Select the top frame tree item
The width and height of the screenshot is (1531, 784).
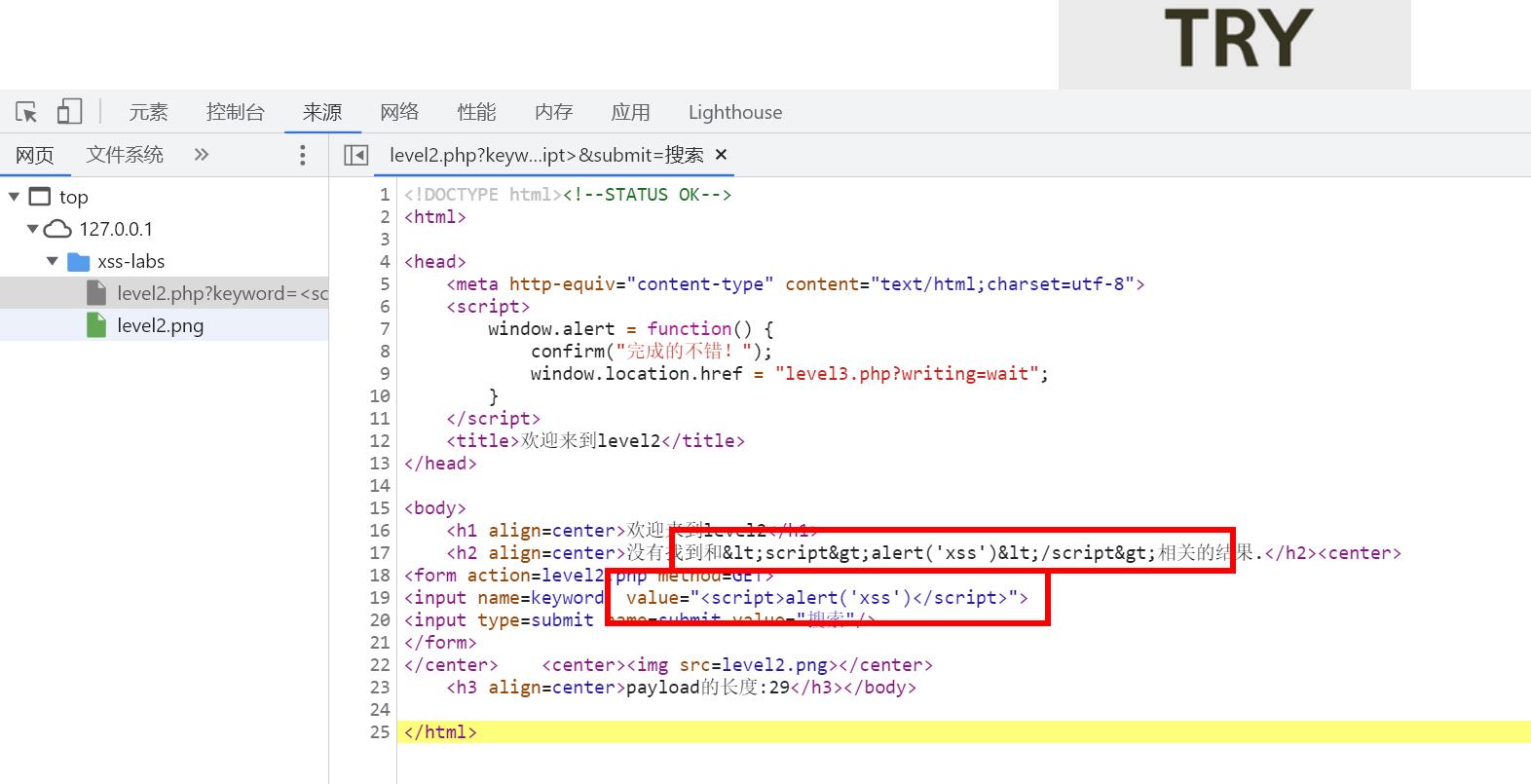pyautogui.click(x=73, y=197)
